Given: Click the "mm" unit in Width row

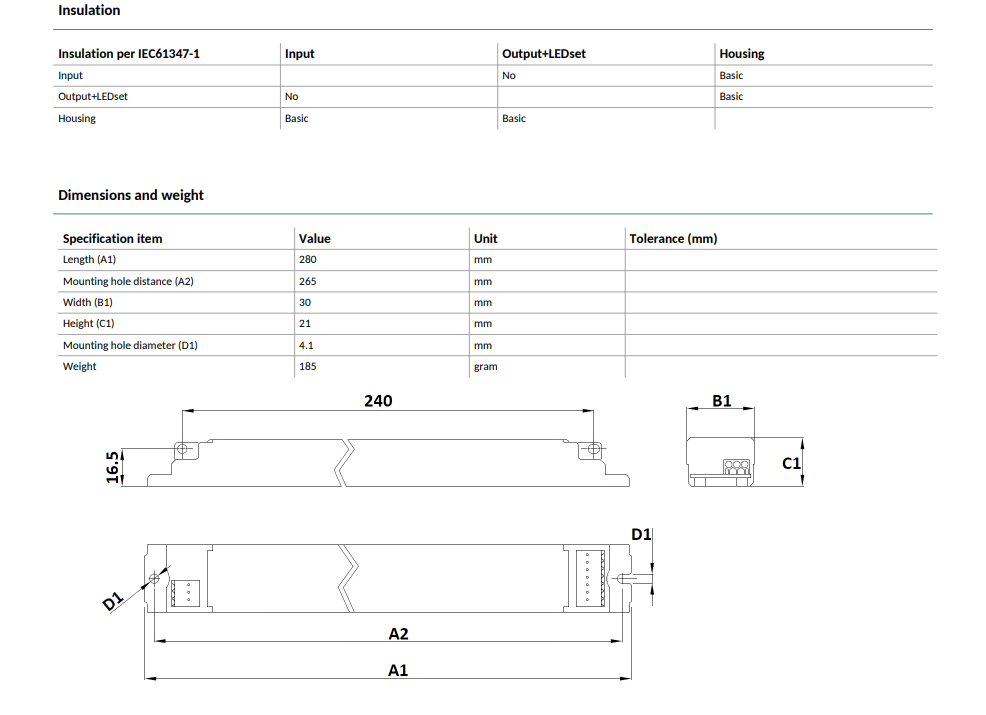Looking at the screenshot, I should pos(483,302).
